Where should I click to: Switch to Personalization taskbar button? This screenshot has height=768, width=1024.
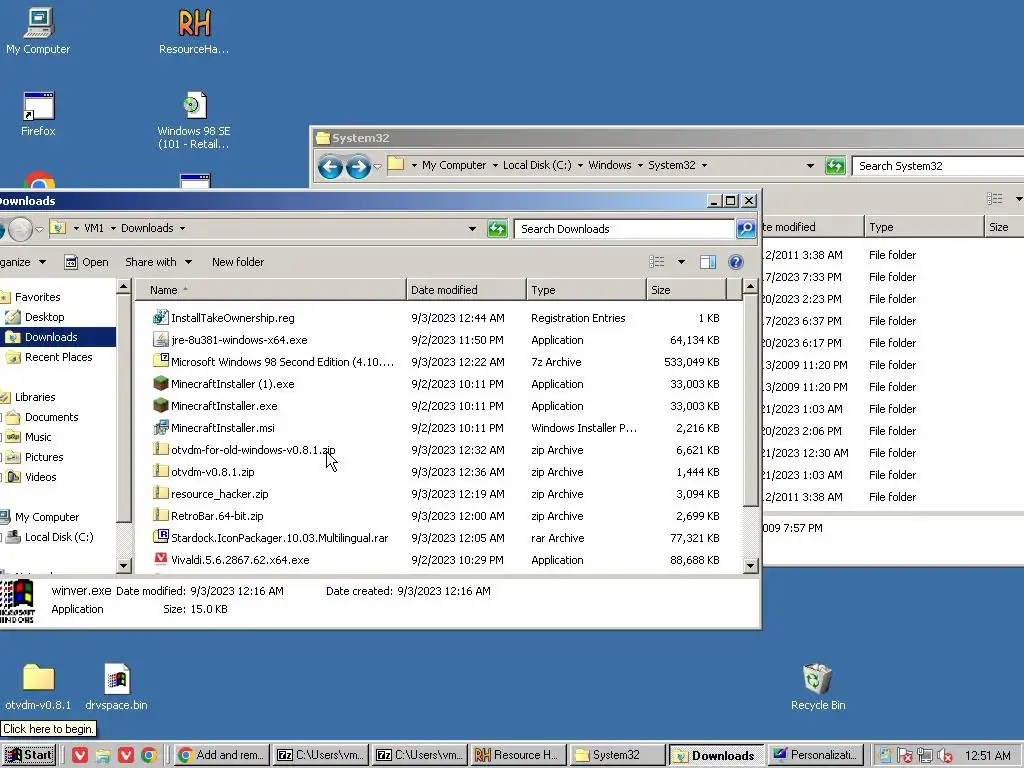pos(816,755)
